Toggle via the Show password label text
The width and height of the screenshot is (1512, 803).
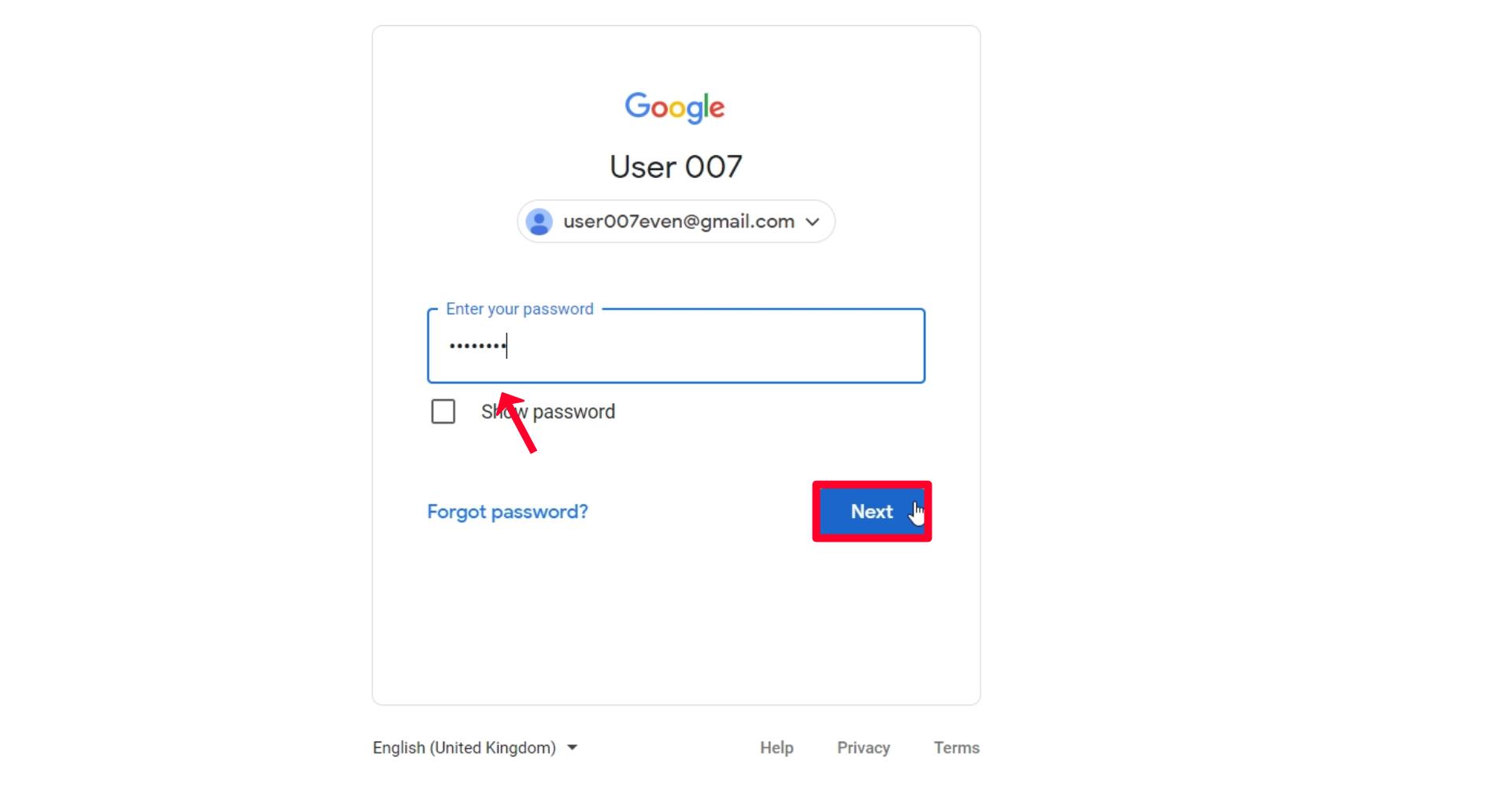tap(573, 412)
